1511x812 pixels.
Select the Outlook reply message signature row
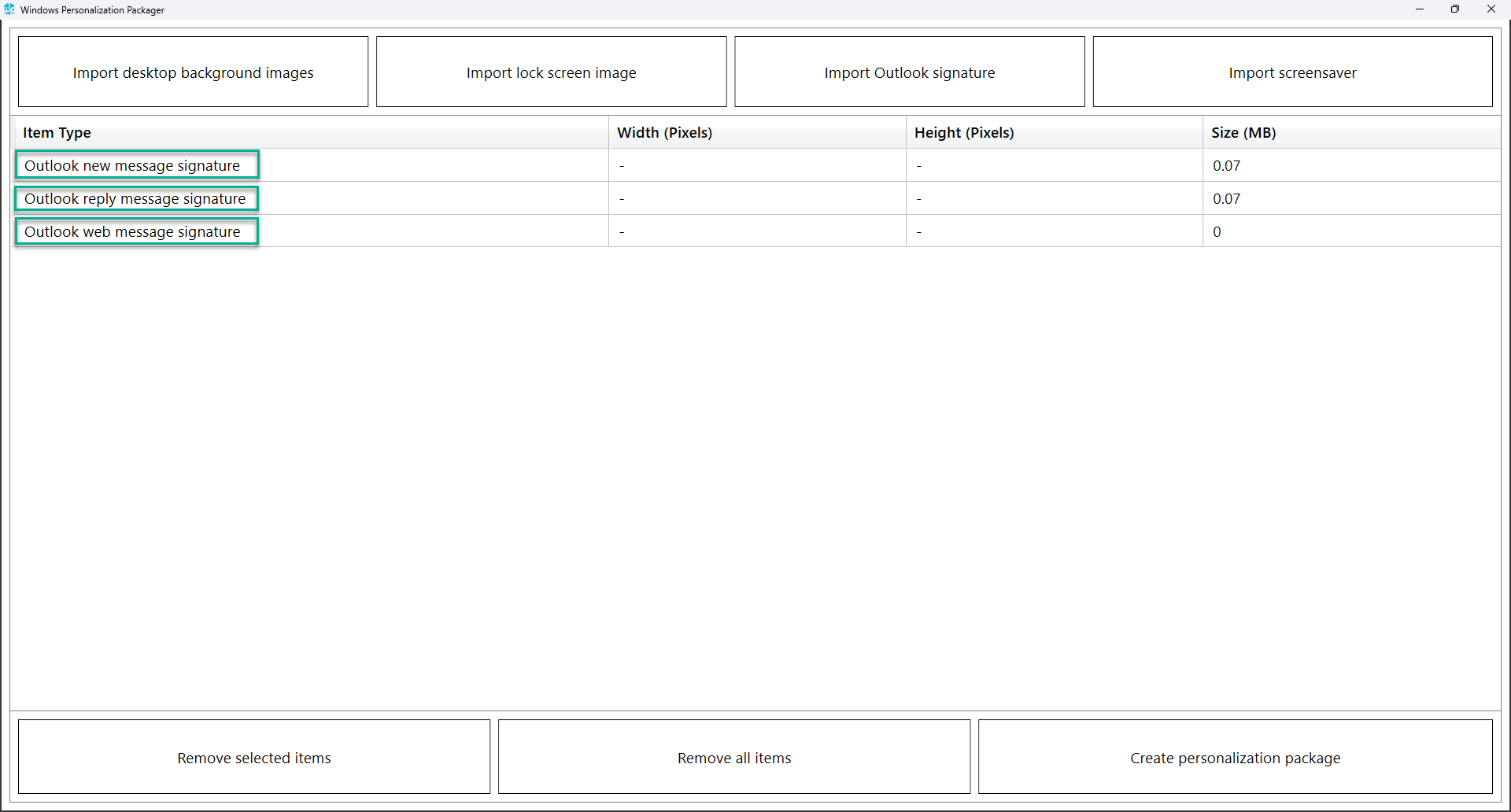pyautogui.click(x=135, y=199)
